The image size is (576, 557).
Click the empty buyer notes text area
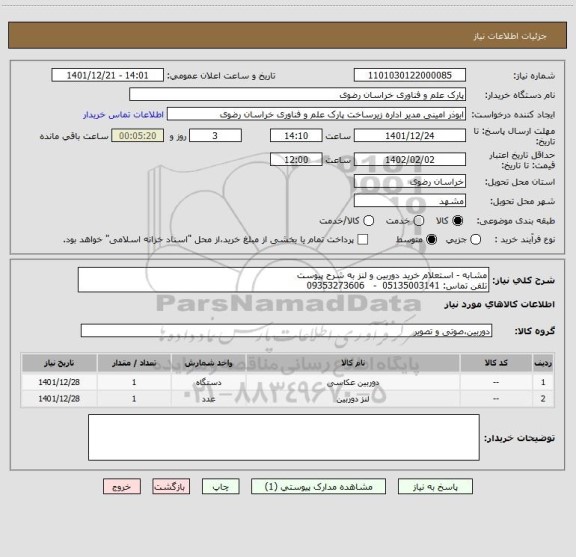(x=284, y=437)
